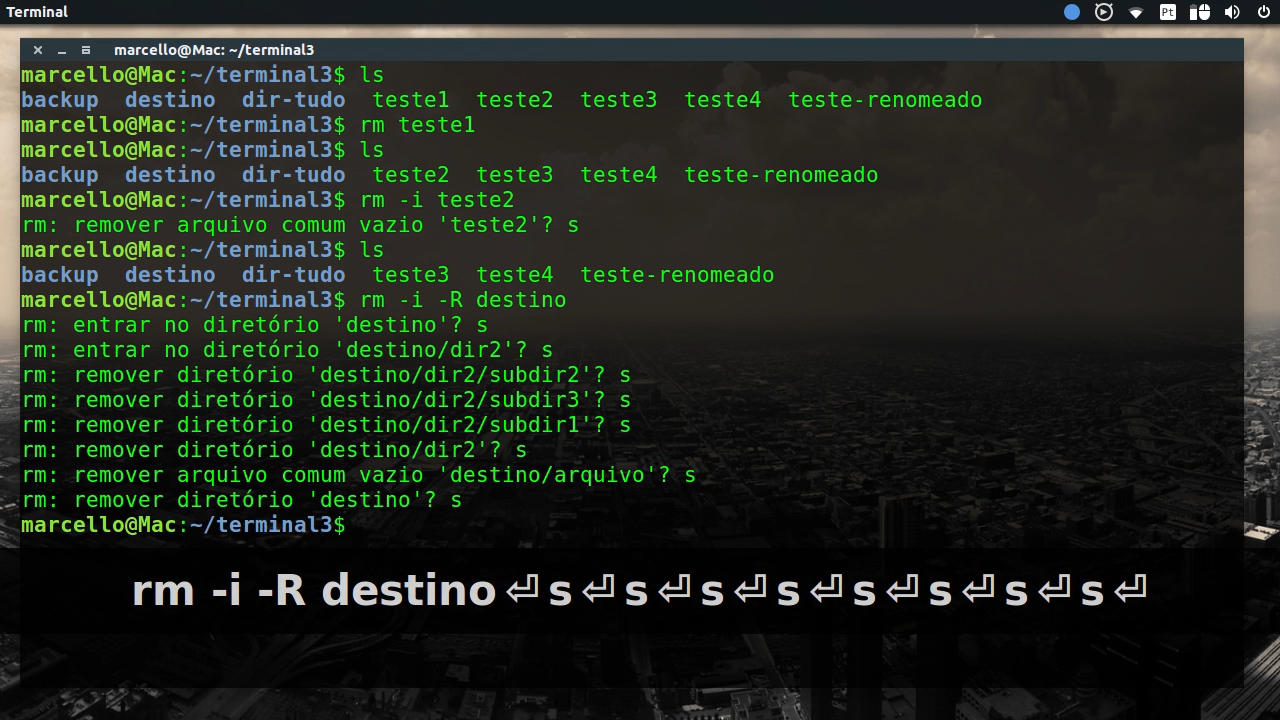Open the stopwatch play indicator in the panel
The width and height of the screenshot is (1280, 720).
(1104, 12)
